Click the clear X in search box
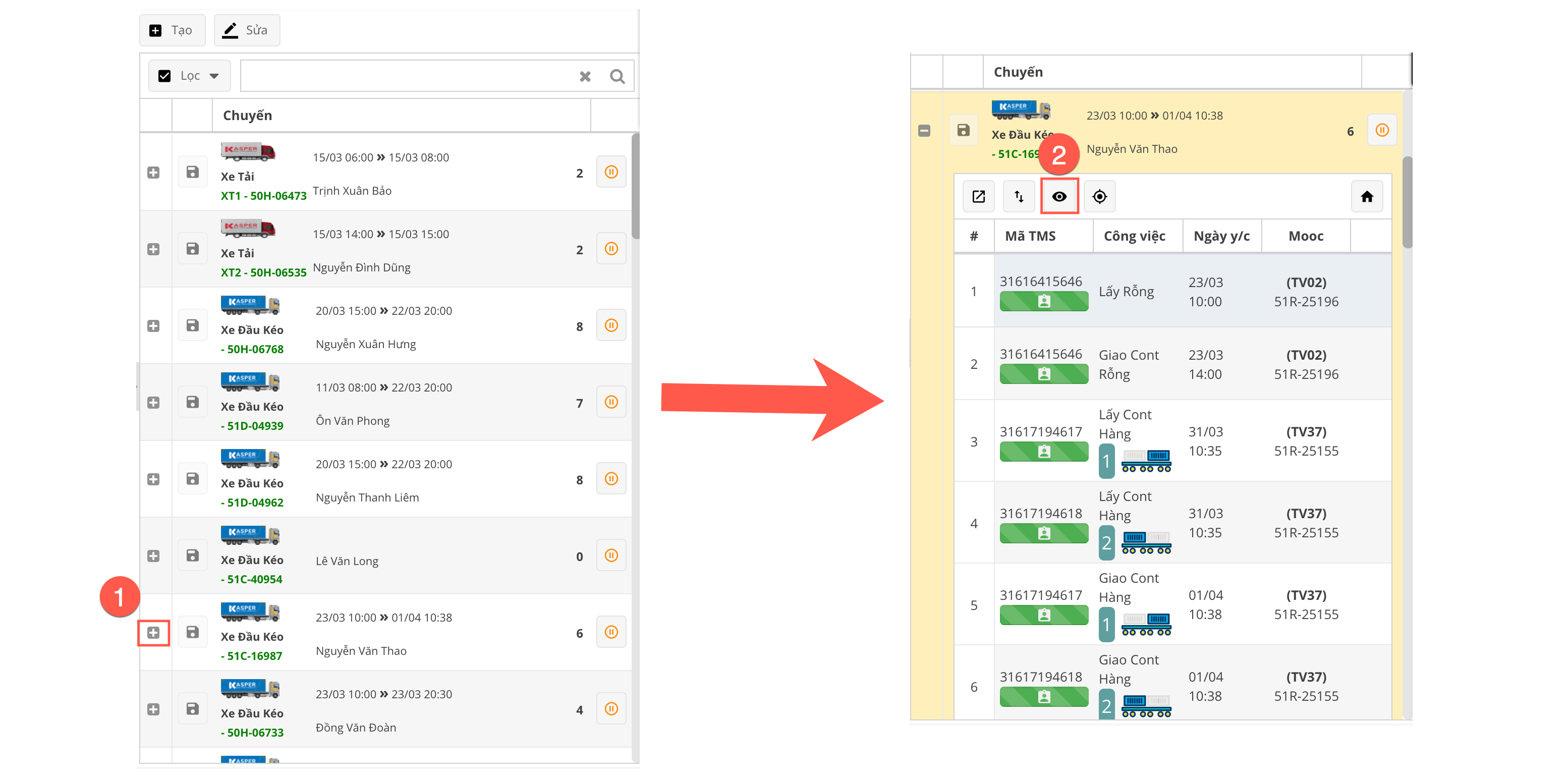This screenshot has height=782, width=1568. point(584,77)
